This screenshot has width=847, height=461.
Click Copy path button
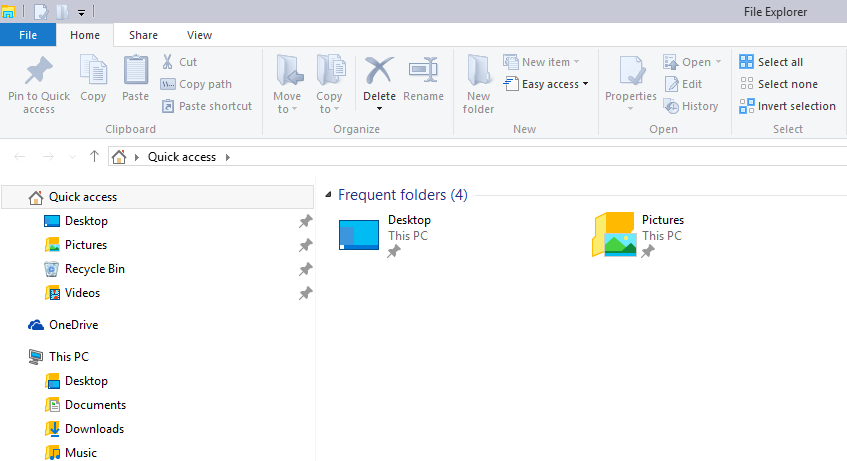coord(196,84)
